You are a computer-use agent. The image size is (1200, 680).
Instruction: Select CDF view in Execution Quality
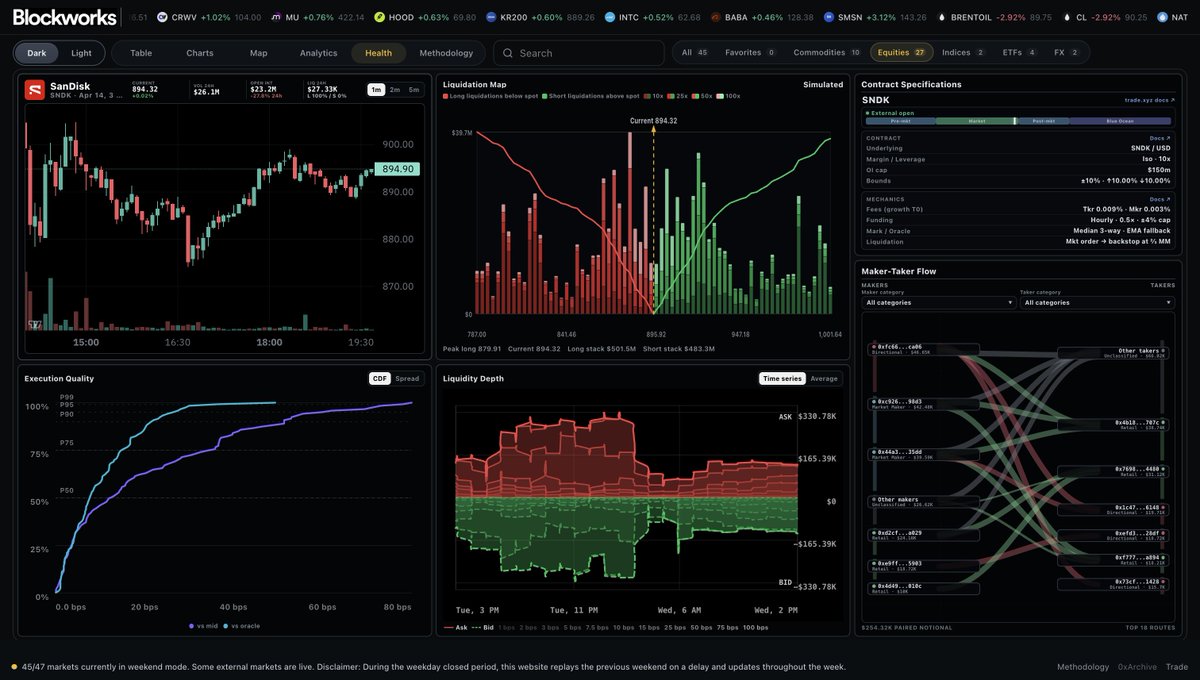[380, 379]
